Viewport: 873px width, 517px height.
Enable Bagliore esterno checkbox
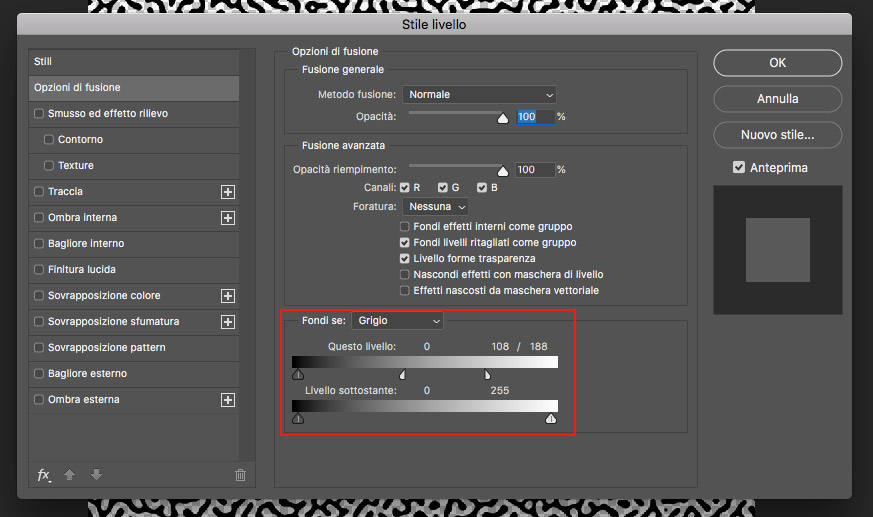pyautogui.click(x=39, y=373)
